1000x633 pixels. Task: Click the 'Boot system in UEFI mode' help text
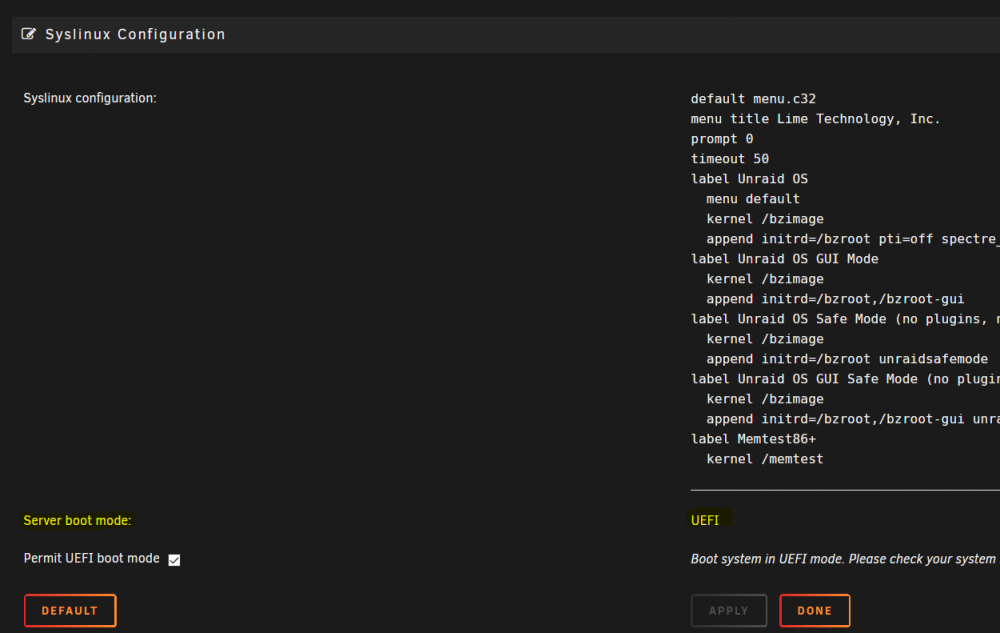click(x=843, y=559)
